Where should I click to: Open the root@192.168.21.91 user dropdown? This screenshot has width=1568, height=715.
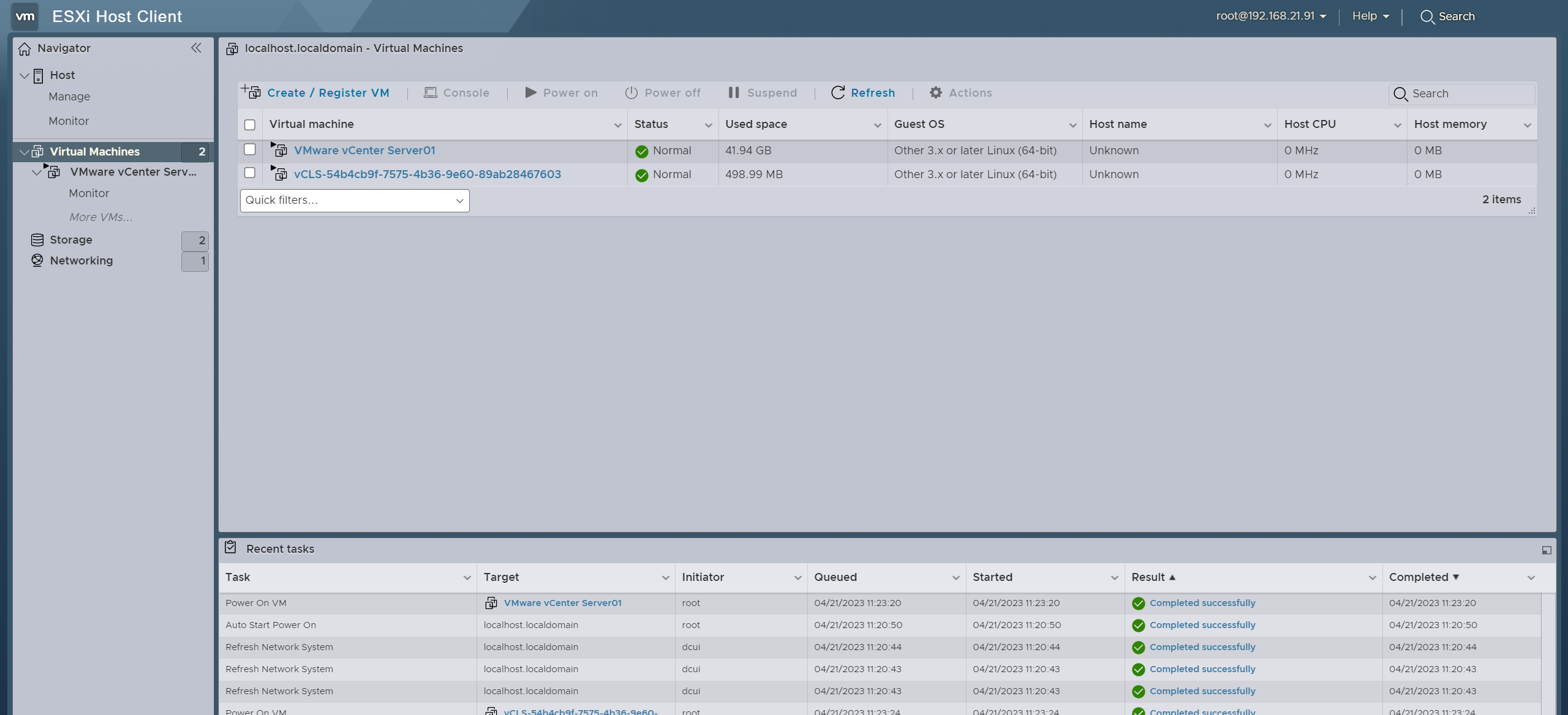pos(1272,16)
